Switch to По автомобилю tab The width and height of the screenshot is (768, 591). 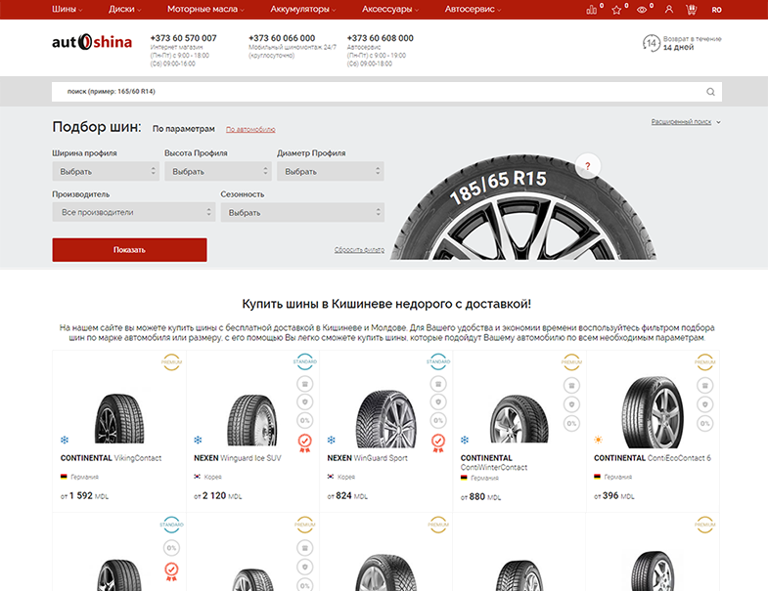click(x=250, y=129)
